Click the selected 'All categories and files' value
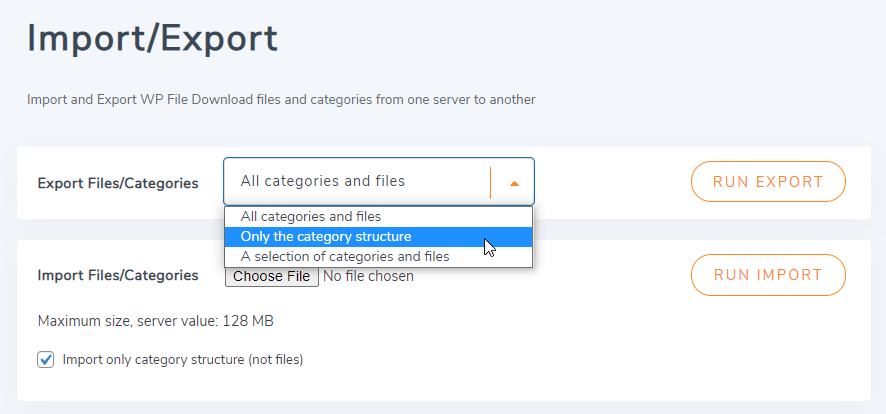 (x=322, y=182)
